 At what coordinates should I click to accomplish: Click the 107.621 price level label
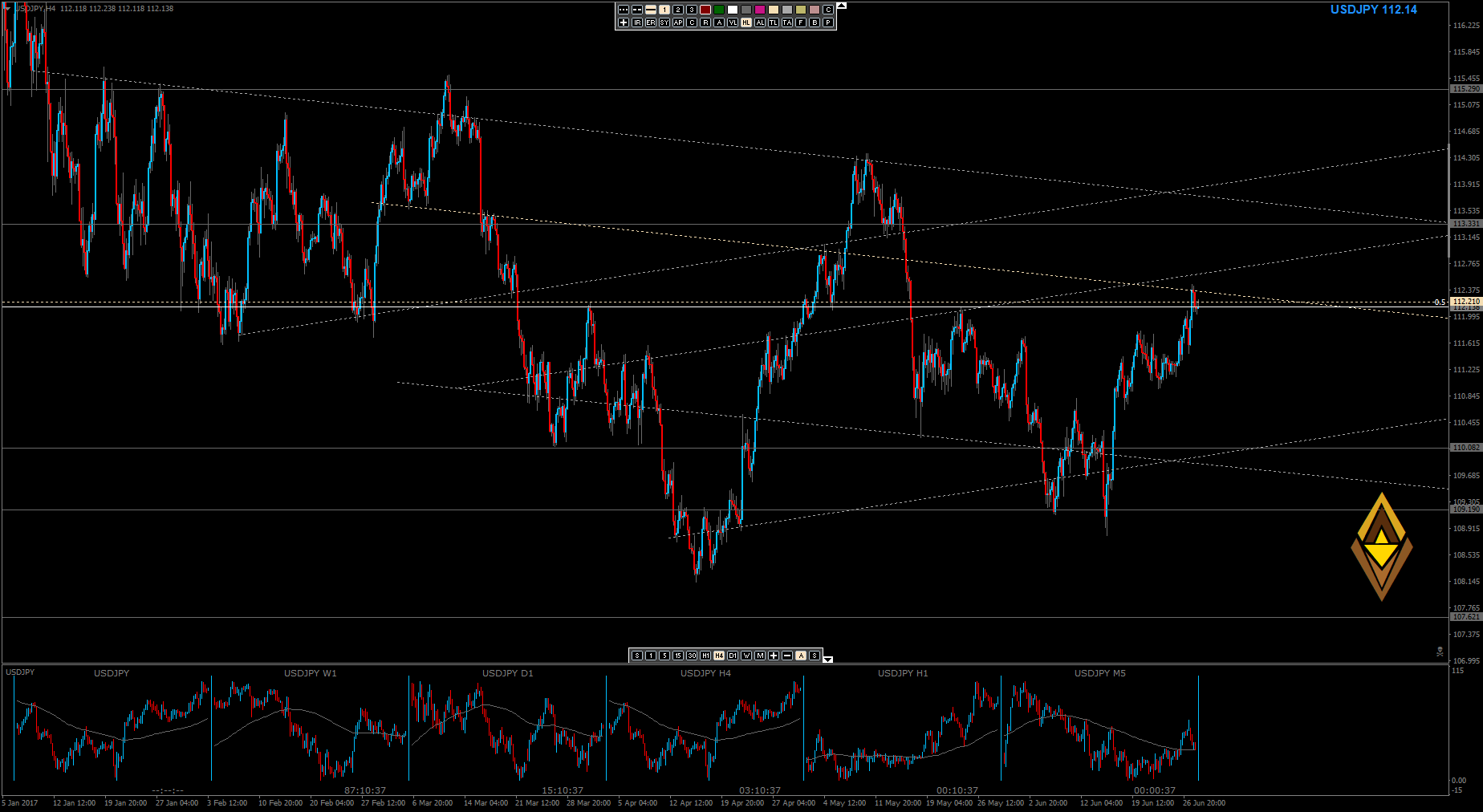(x=1465, y=617)
